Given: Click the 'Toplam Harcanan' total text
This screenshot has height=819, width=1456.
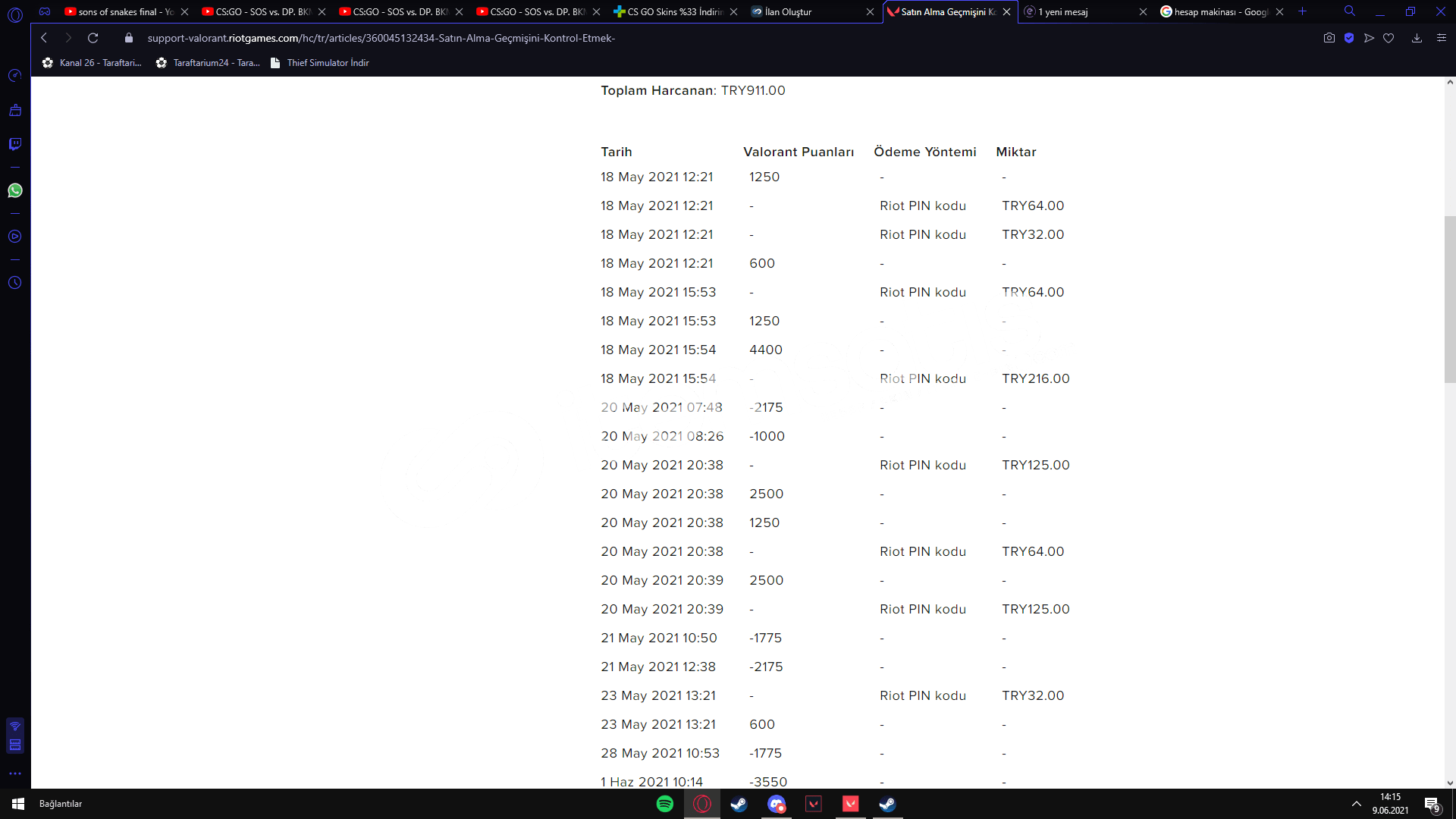Looking at the screenshot, I should [x=693, y=90].
